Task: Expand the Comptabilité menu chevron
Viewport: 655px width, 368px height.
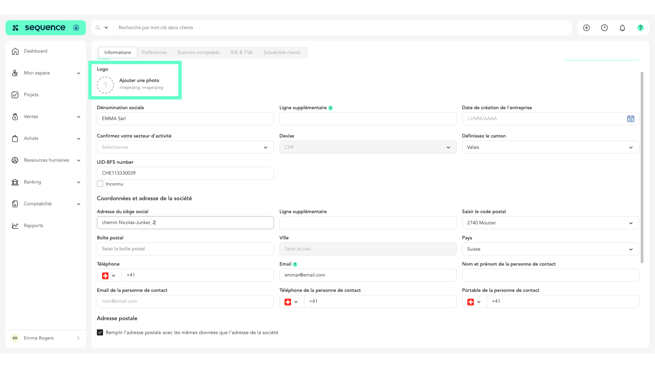Action: [79, 204]
